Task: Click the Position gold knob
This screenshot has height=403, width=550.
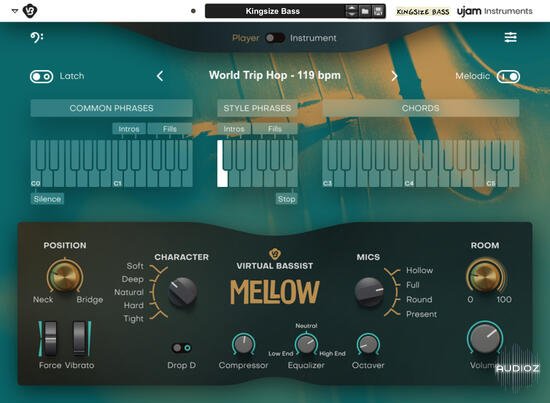Action: [x=65, y=276]
